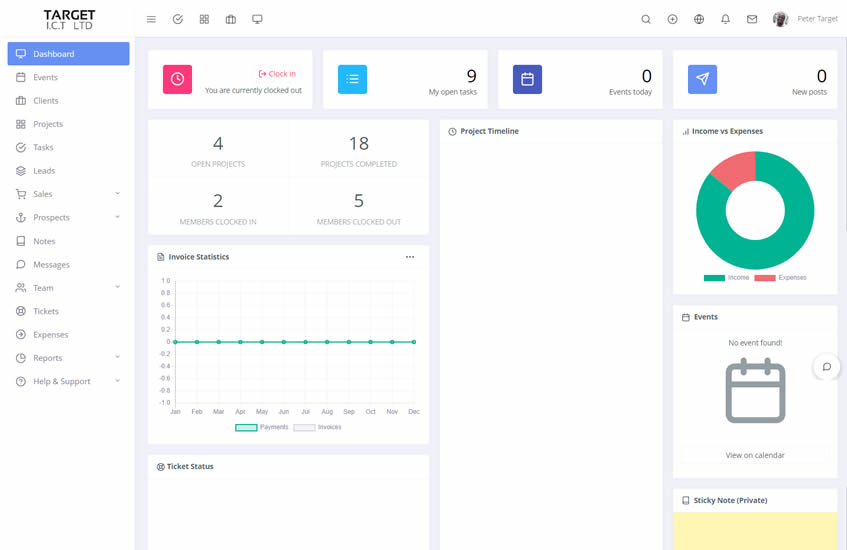
Task: Click the notifications bell icon
Action: click(x=726, y=19)
